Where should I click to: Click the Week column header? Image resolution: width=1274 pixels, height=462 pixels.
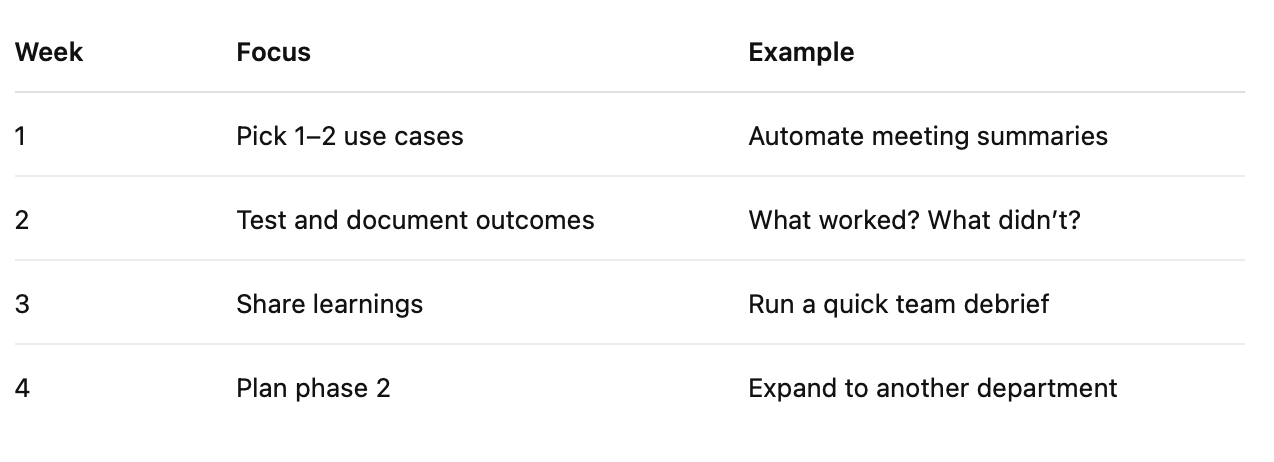point(49,52)
